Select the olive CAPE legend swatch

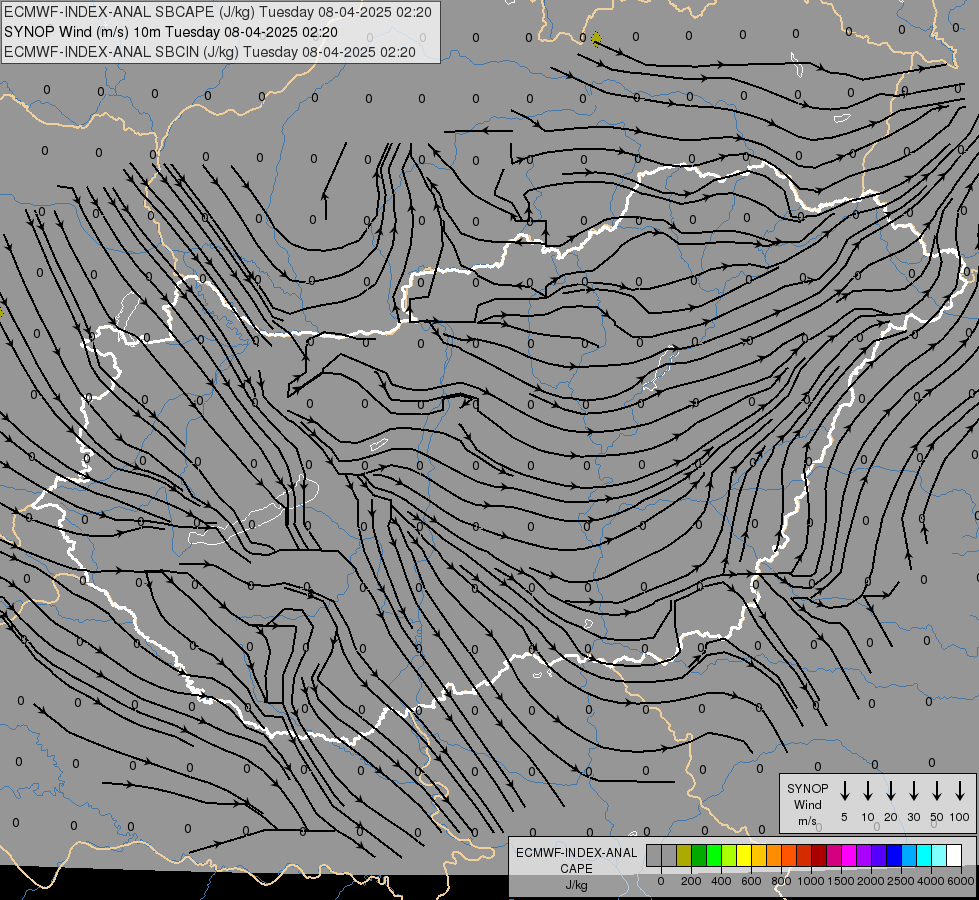point(684,855)
